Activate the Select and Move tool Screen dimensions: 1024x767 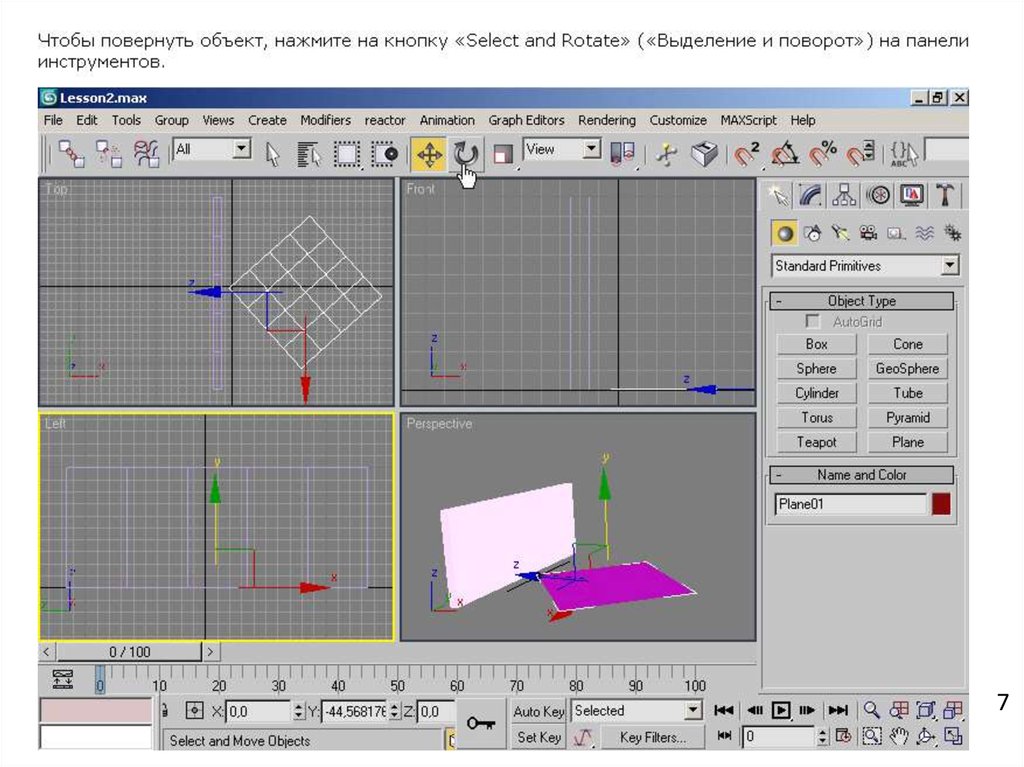(x=429, y=153)
